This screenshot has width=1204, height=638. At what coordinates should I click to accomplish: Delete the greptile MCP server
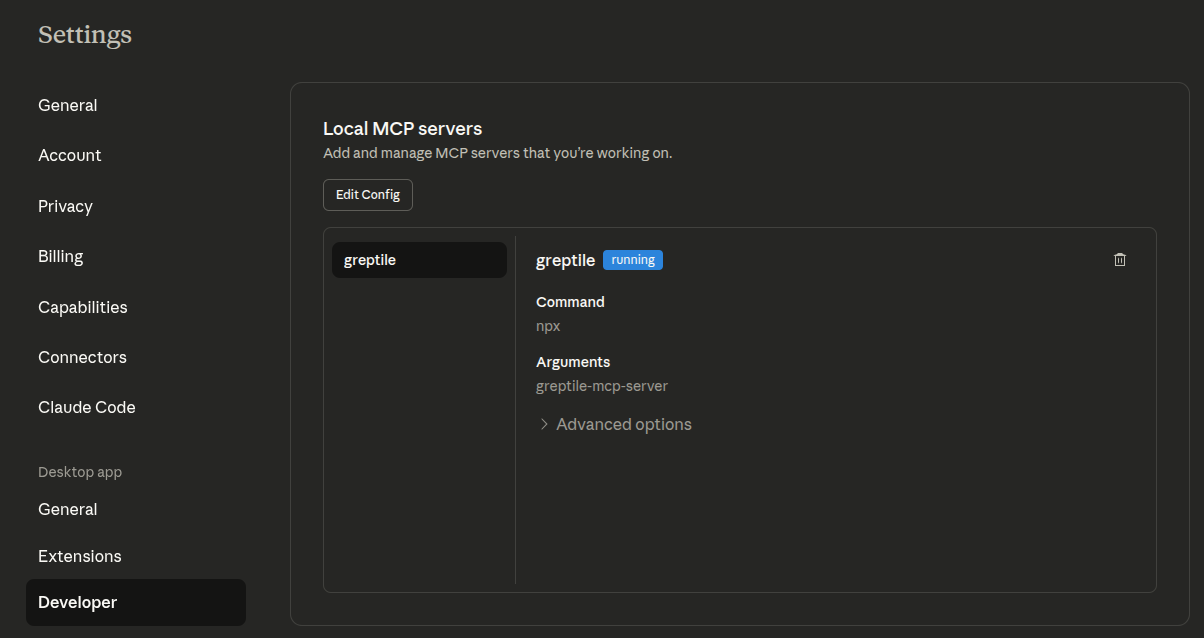[1119, 259]
